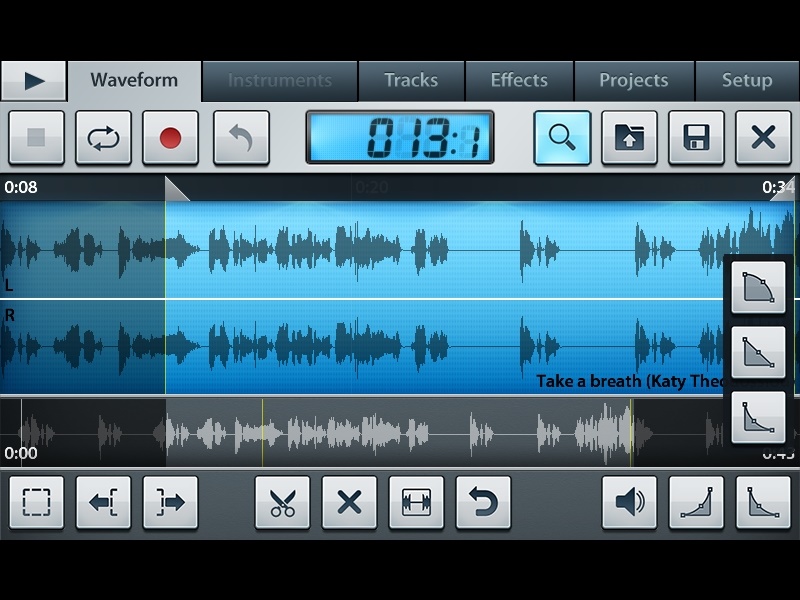
Task: Open the Effects tab
Action: tap(519, 81)
